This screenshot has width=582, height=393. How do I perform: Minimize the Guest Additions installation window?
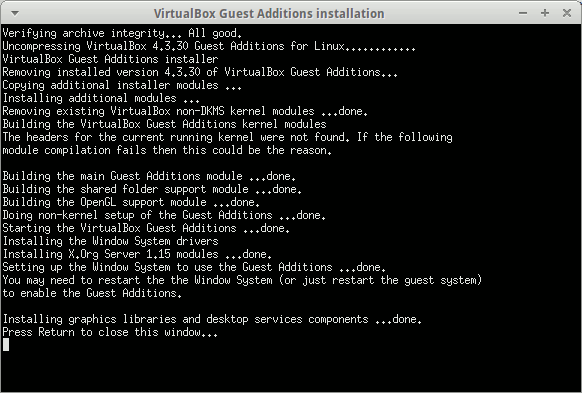pyautogui.click(x=523, y=13)
